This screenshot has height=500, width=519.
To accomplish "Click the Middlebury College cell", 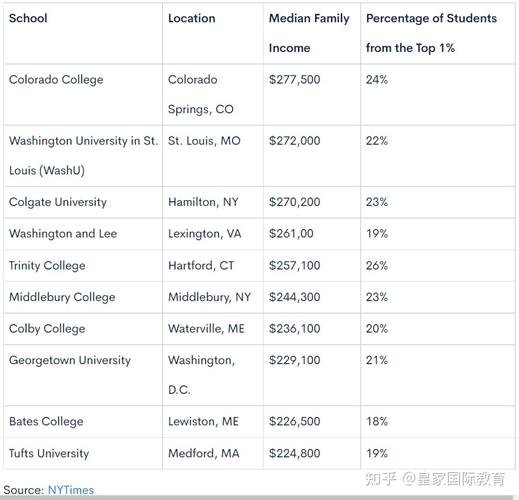I will coord(62,297).
